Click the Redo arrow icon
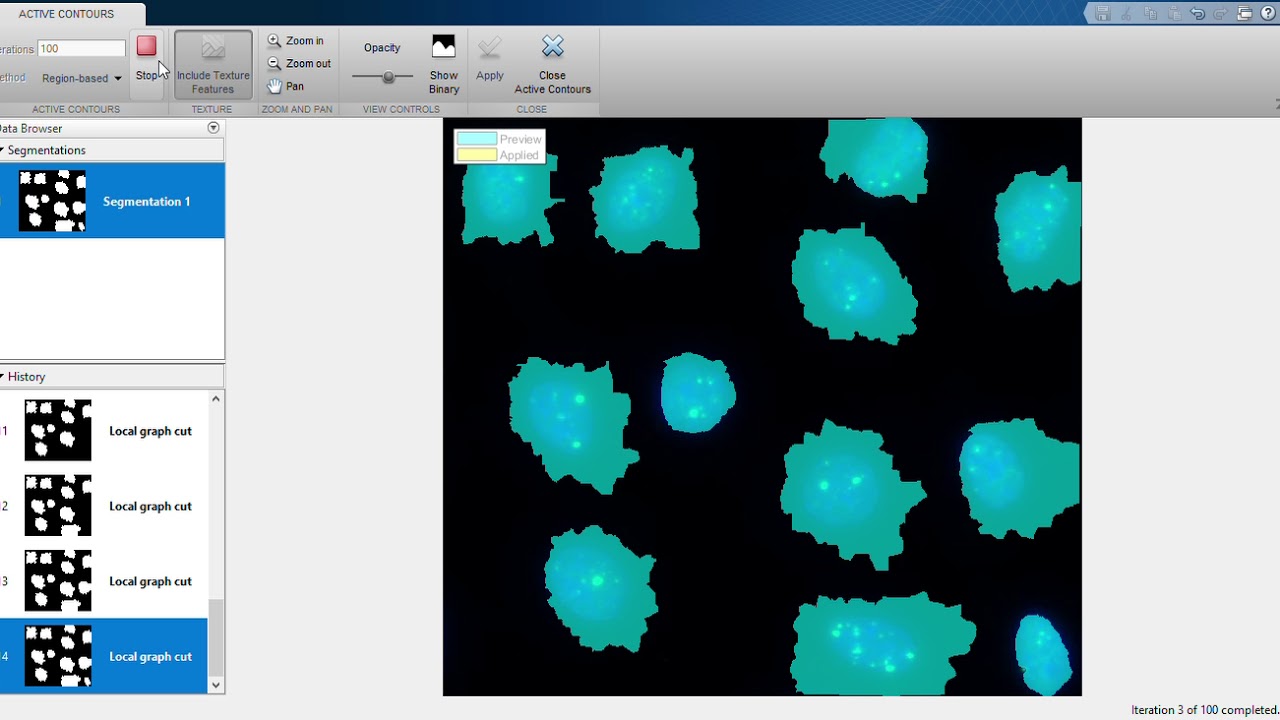1280x720 pixels. 1220,14
